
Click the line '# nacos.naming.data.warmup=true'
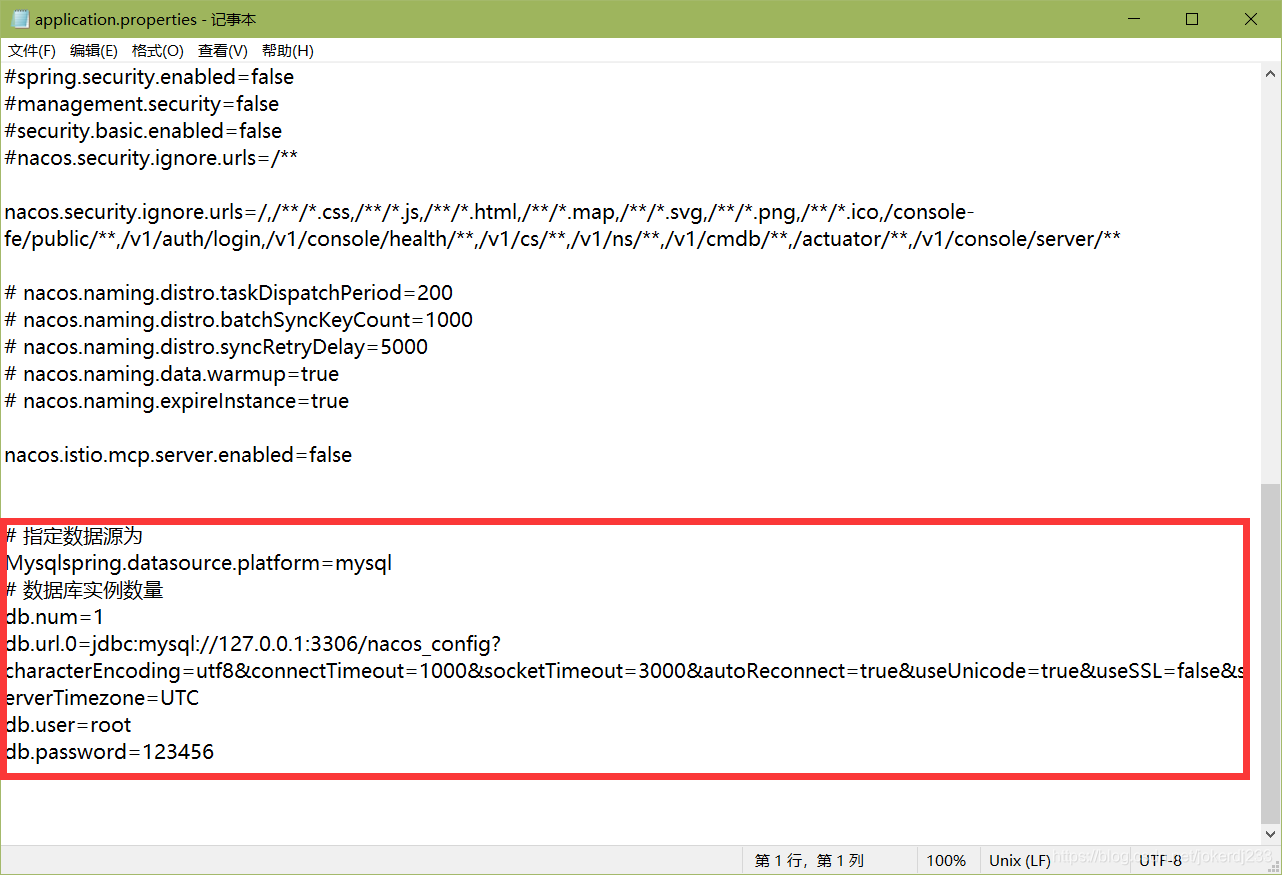click(x=172, y=374)
